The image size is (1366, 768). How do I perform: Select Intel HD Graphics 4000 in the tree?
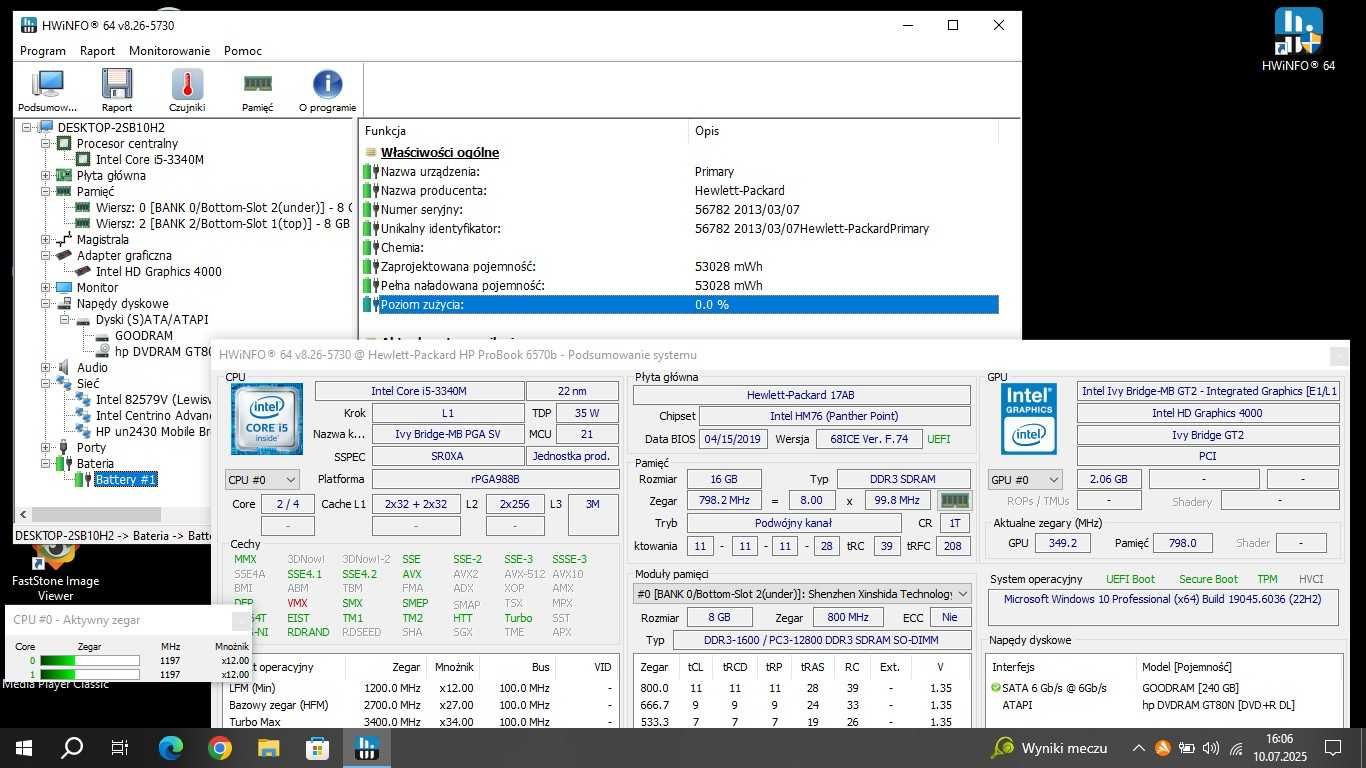pos(159,272)
